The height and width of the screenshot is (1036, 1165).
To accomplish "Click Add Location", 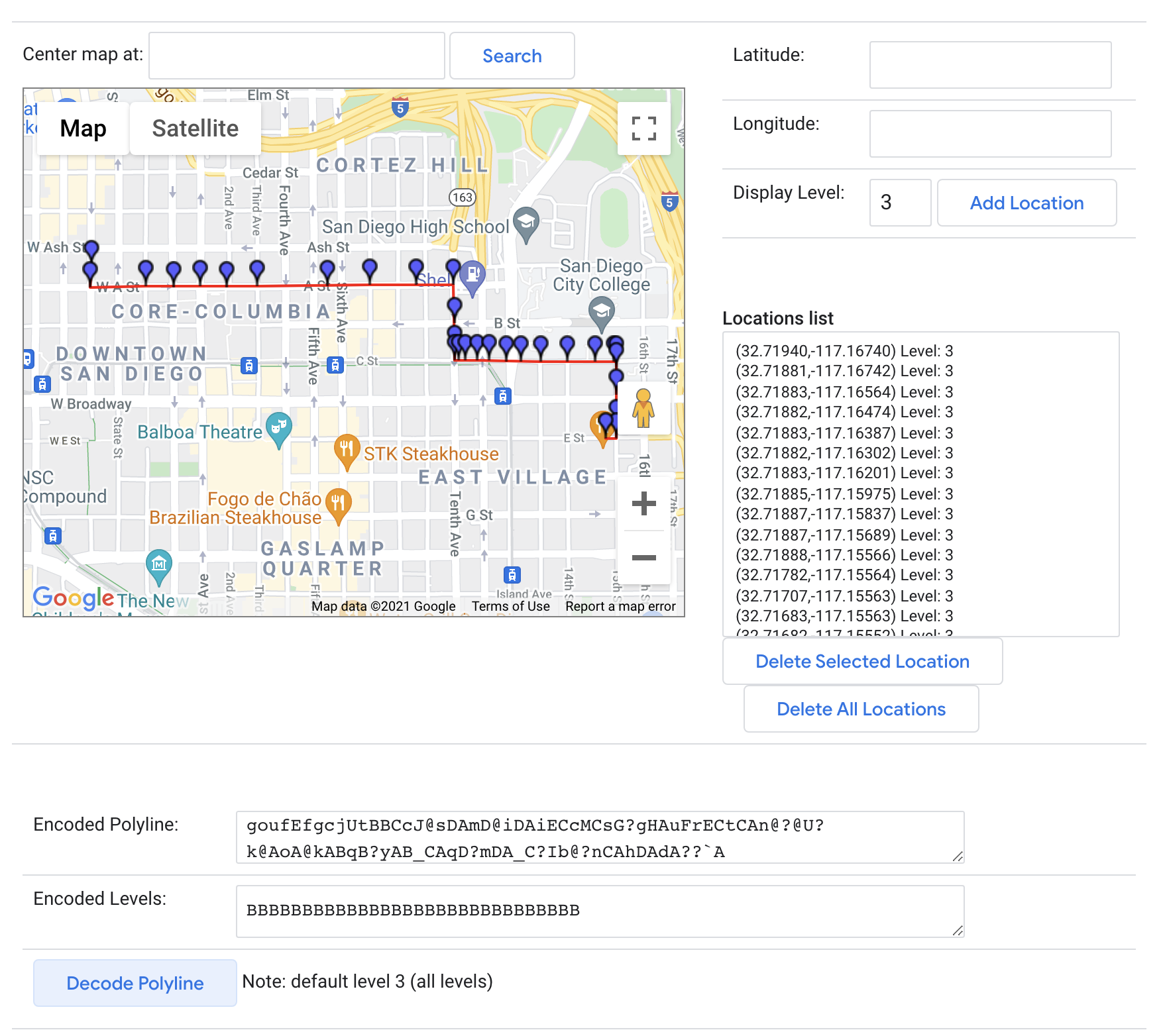I will [x=1026, y=203].
